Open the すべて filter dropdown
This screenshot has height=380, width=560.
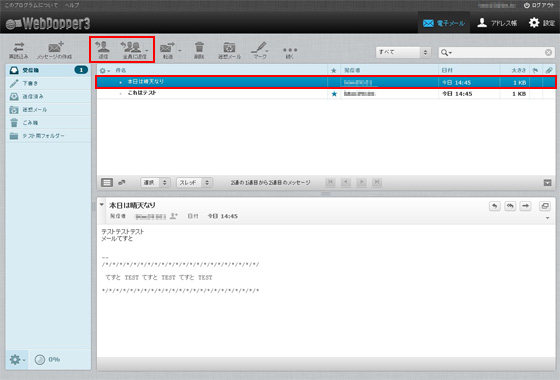click(403, 52)
